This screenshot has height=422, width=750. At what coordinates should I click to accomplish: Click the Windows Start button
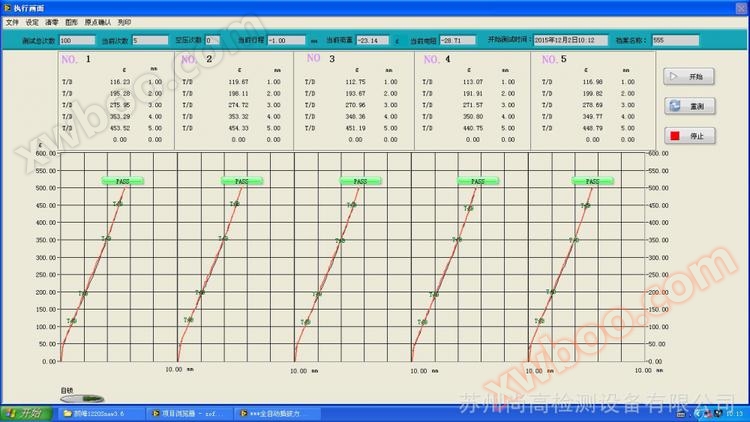point(26,413)
